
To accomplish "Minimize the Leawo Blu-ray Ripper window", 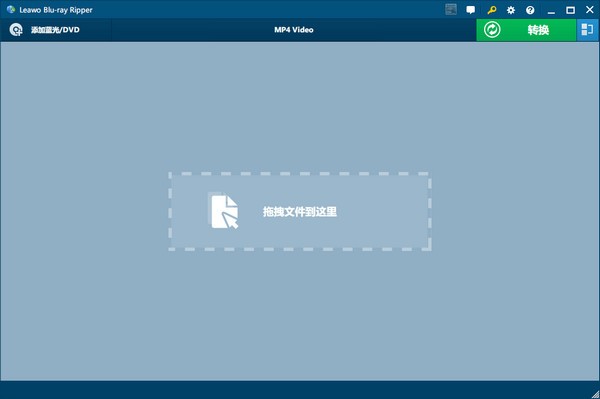I will [551, 10].
